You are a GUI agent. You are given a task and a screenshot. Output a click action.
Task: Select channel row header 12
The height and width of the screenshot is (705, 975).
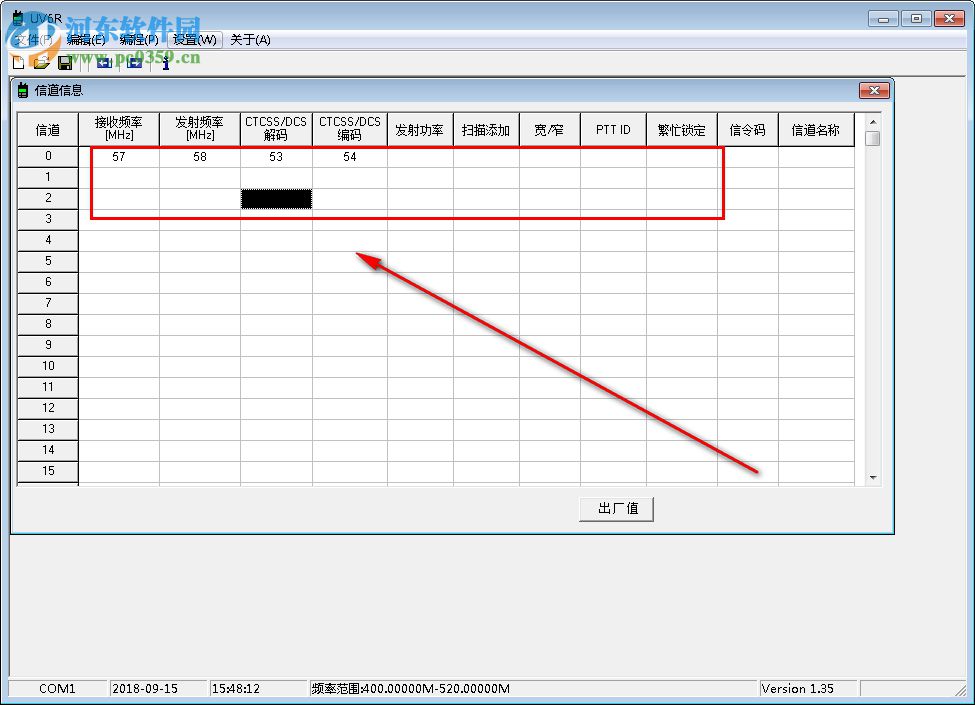point(48,408)
